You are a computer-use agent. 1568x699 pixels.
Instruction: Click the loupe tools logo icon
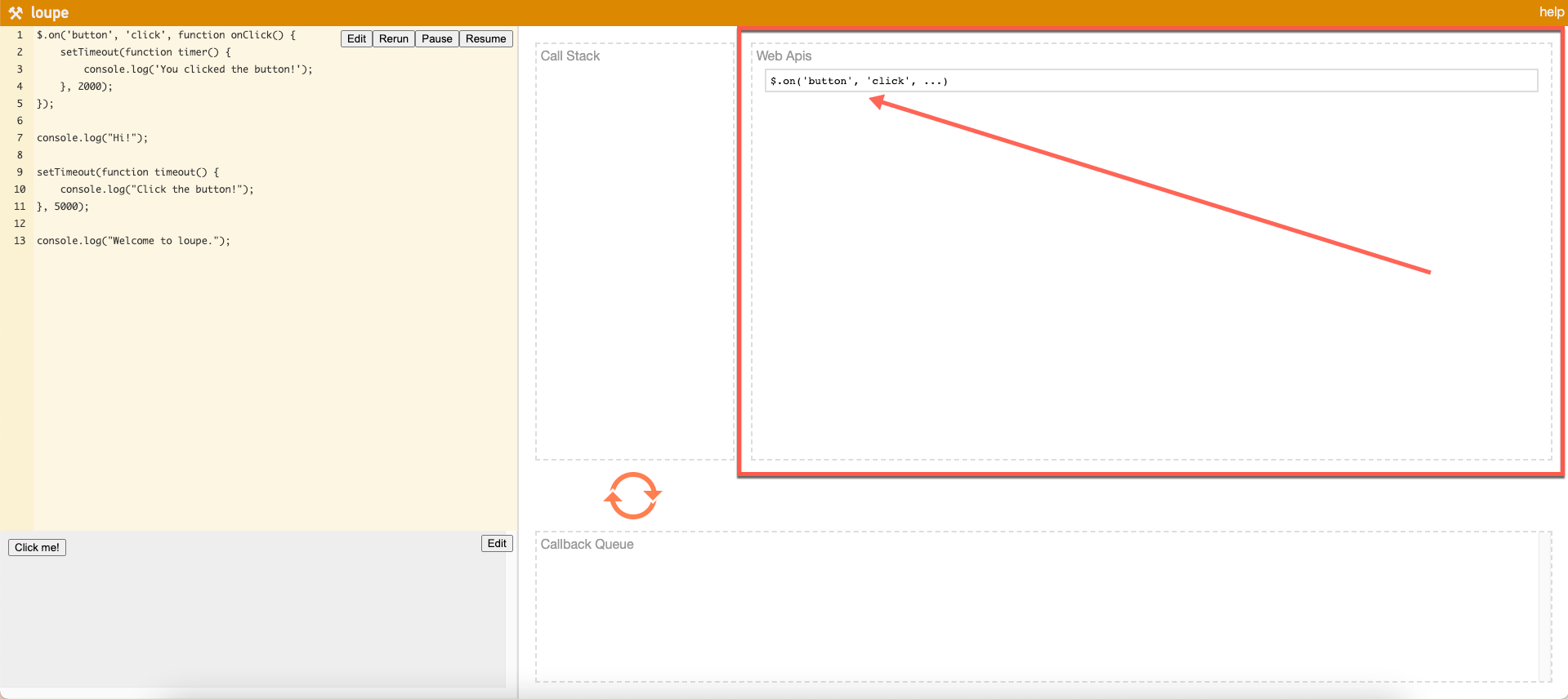[16, 13]
